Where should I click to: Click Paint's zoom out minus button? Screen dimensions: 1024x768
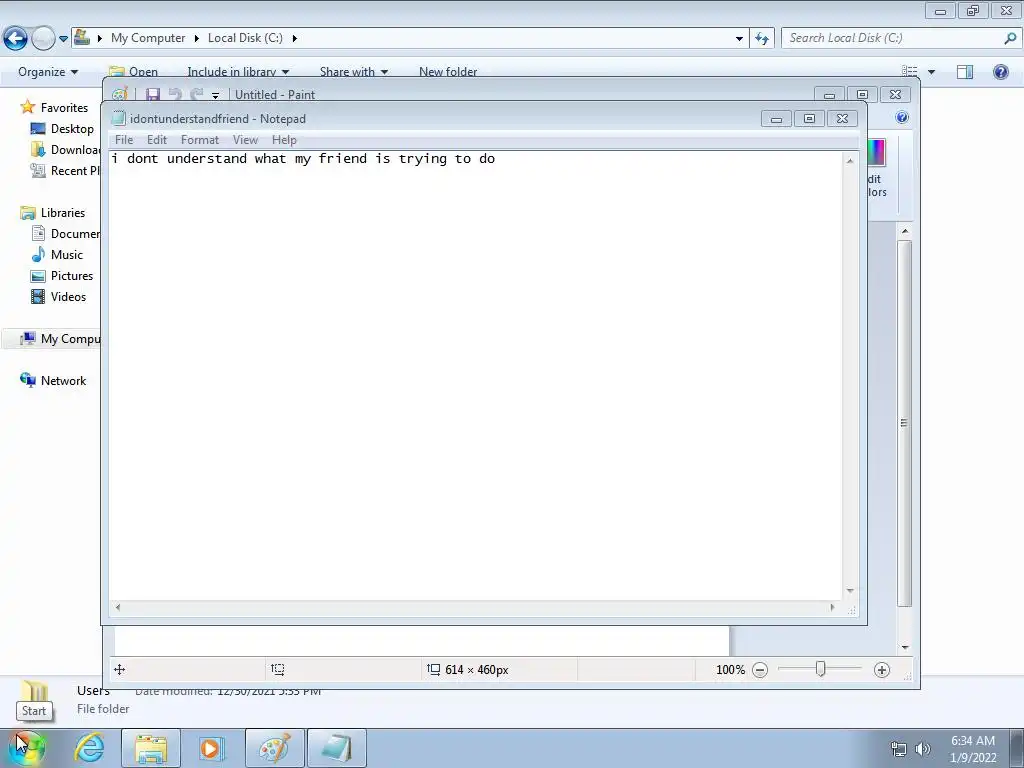(x=760, y=670)
